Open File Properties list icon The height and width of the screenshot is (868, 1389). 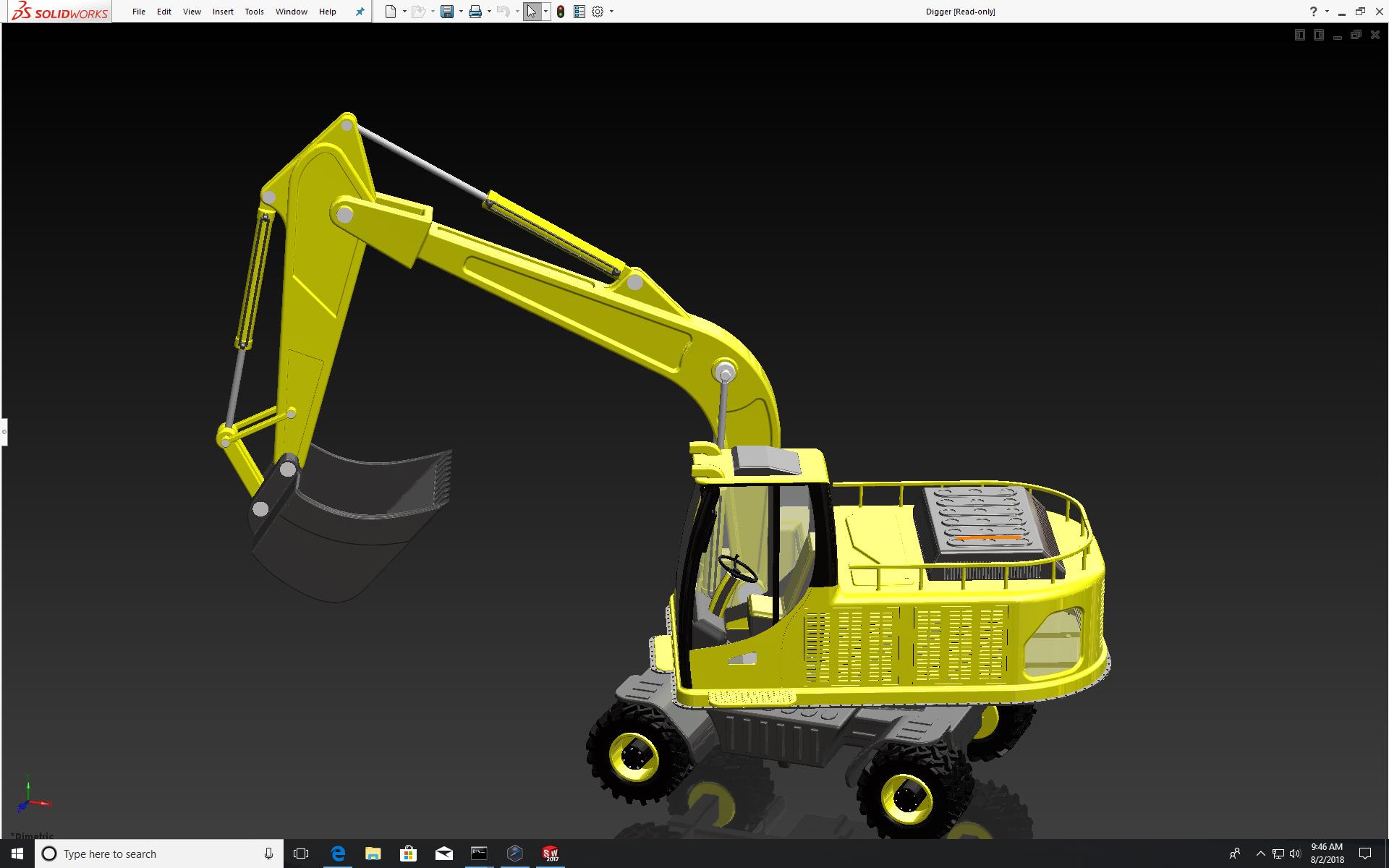(579, 12)
